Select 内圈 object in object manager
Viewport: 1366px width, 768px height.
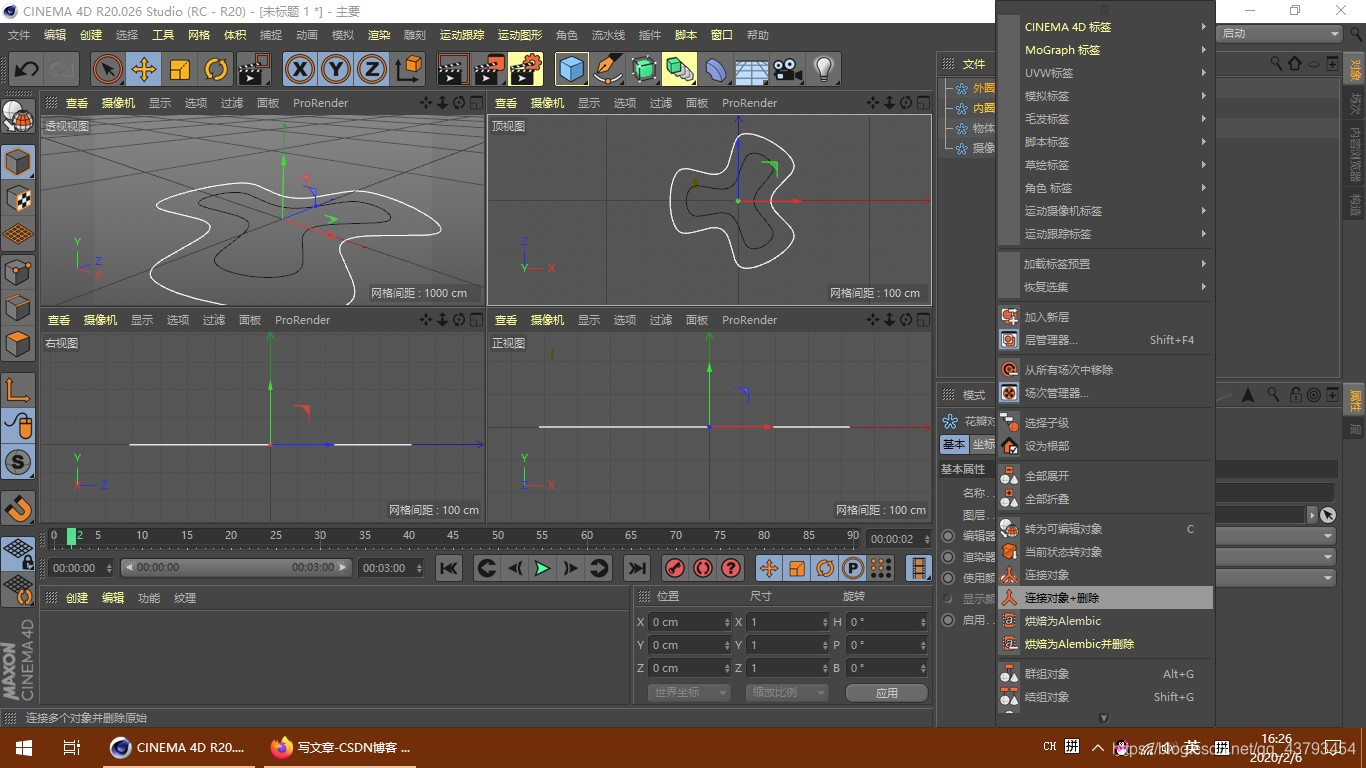[983, 108]
